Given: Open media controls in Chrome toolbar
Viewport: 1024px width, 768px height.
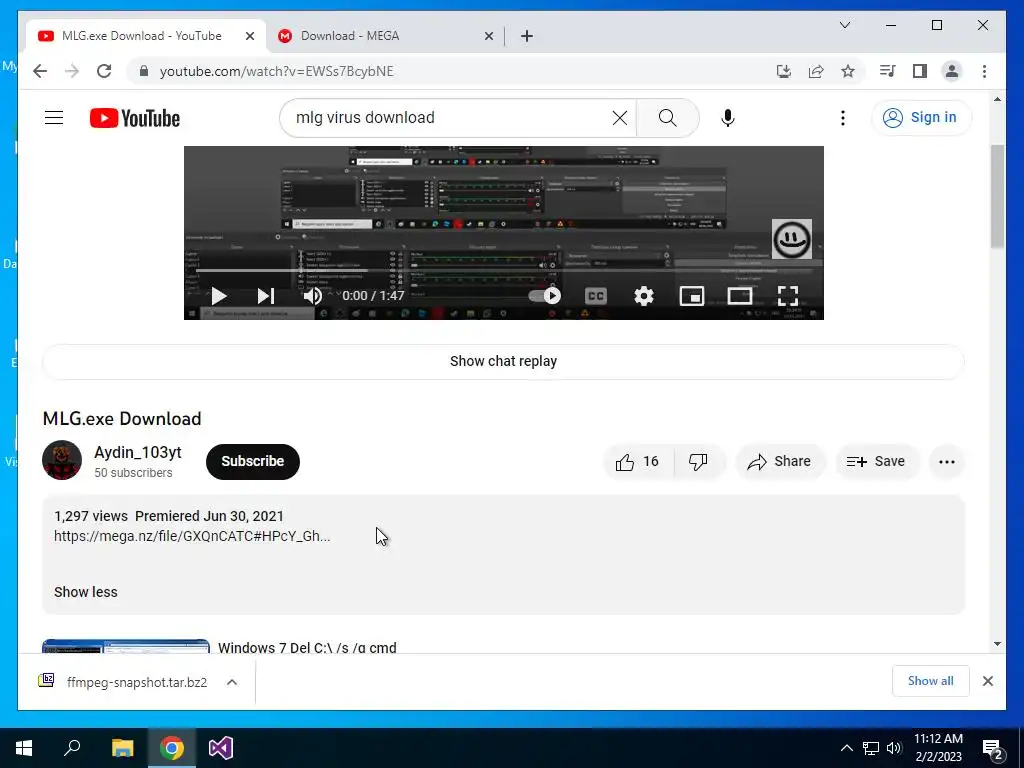Looking at the screenshot, I should [x=887, y=71].
